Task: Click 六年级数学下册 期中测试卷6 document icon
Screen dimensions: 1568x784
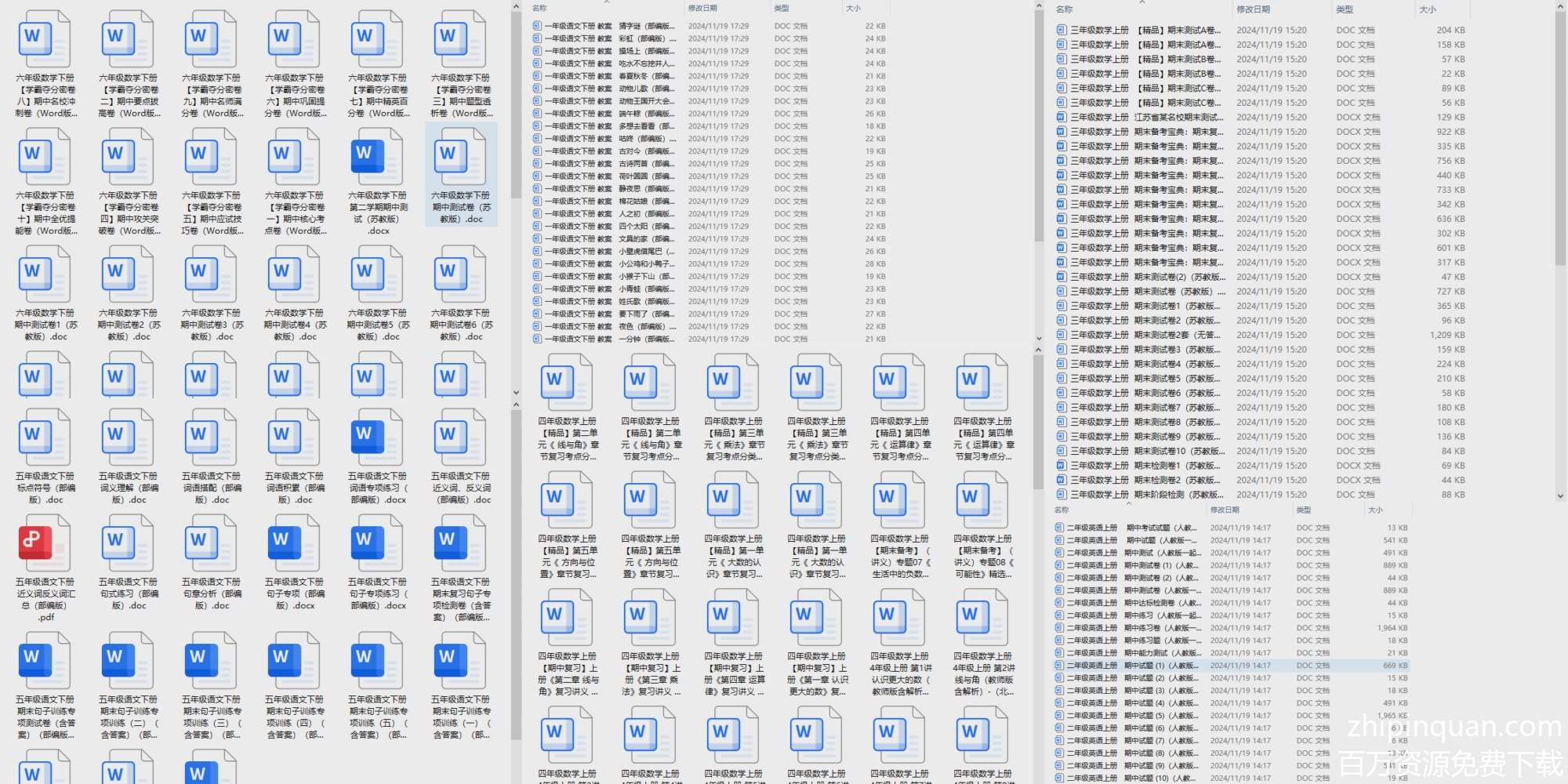Action: (460, 274)
